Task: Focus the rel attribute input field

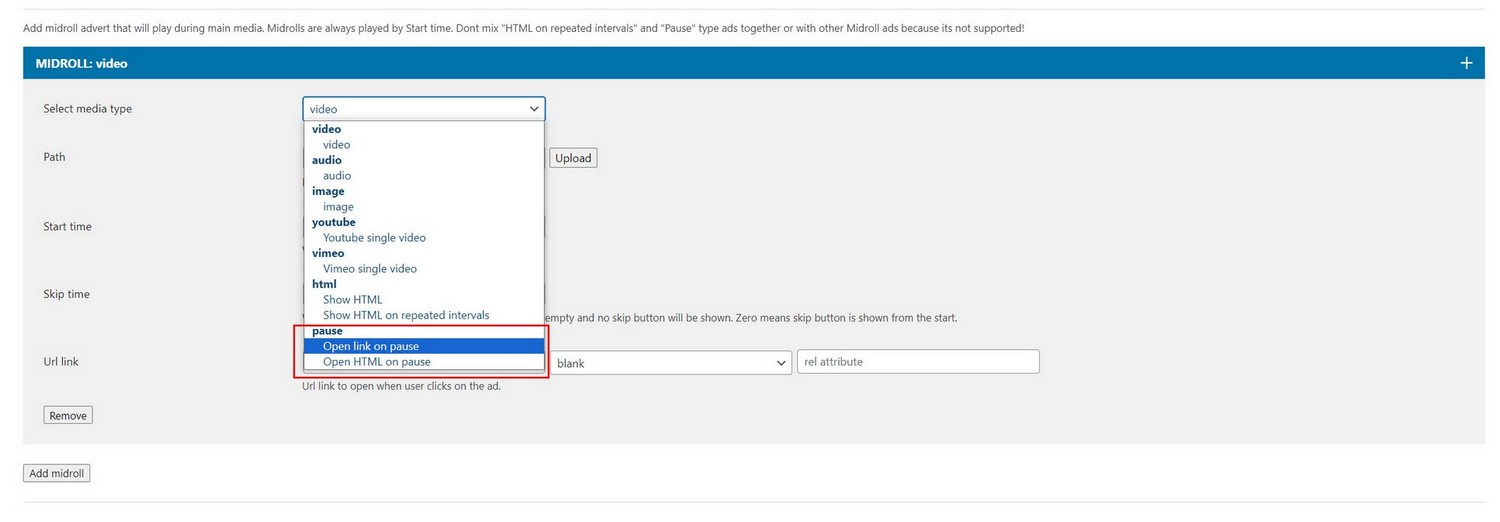Action: pos(917,362)
